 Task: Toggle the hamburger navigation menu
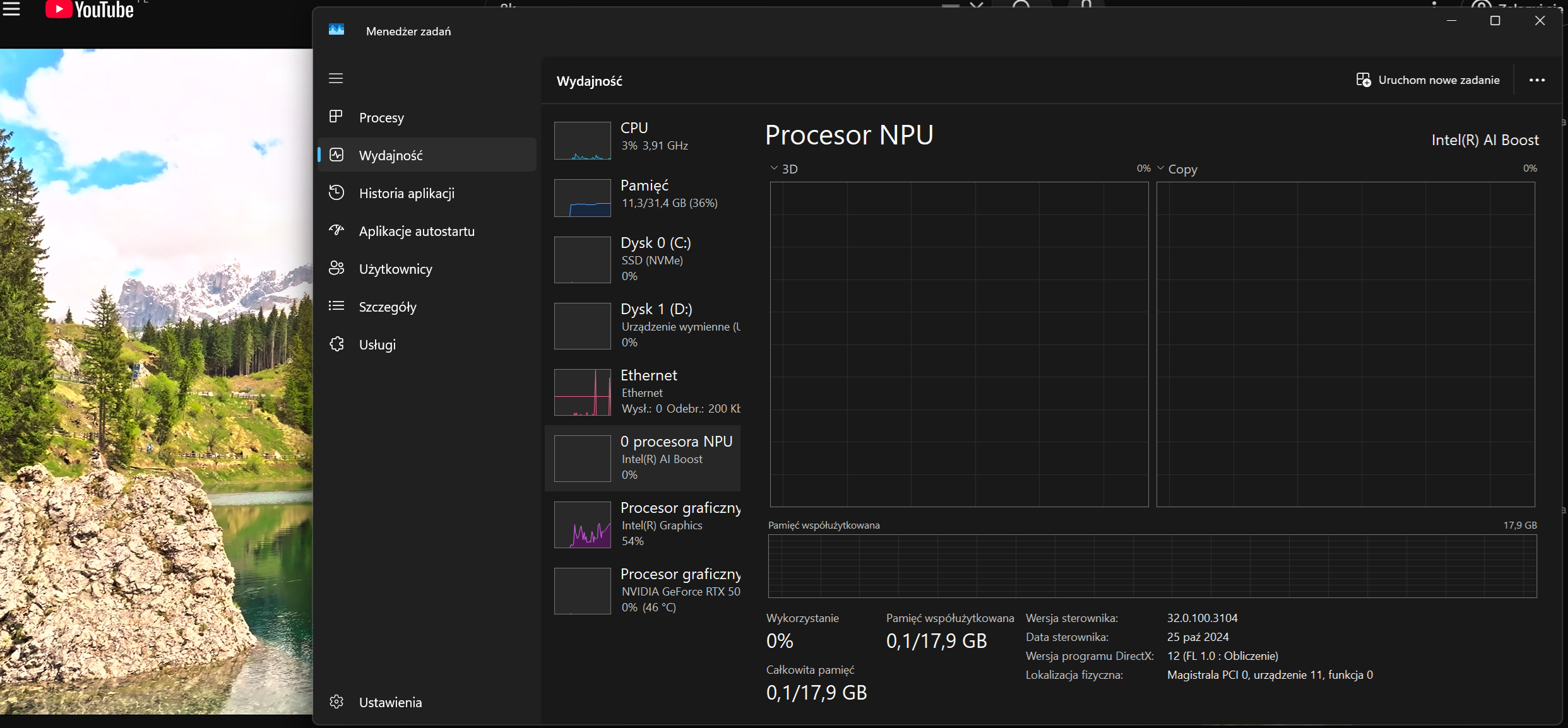336,78
